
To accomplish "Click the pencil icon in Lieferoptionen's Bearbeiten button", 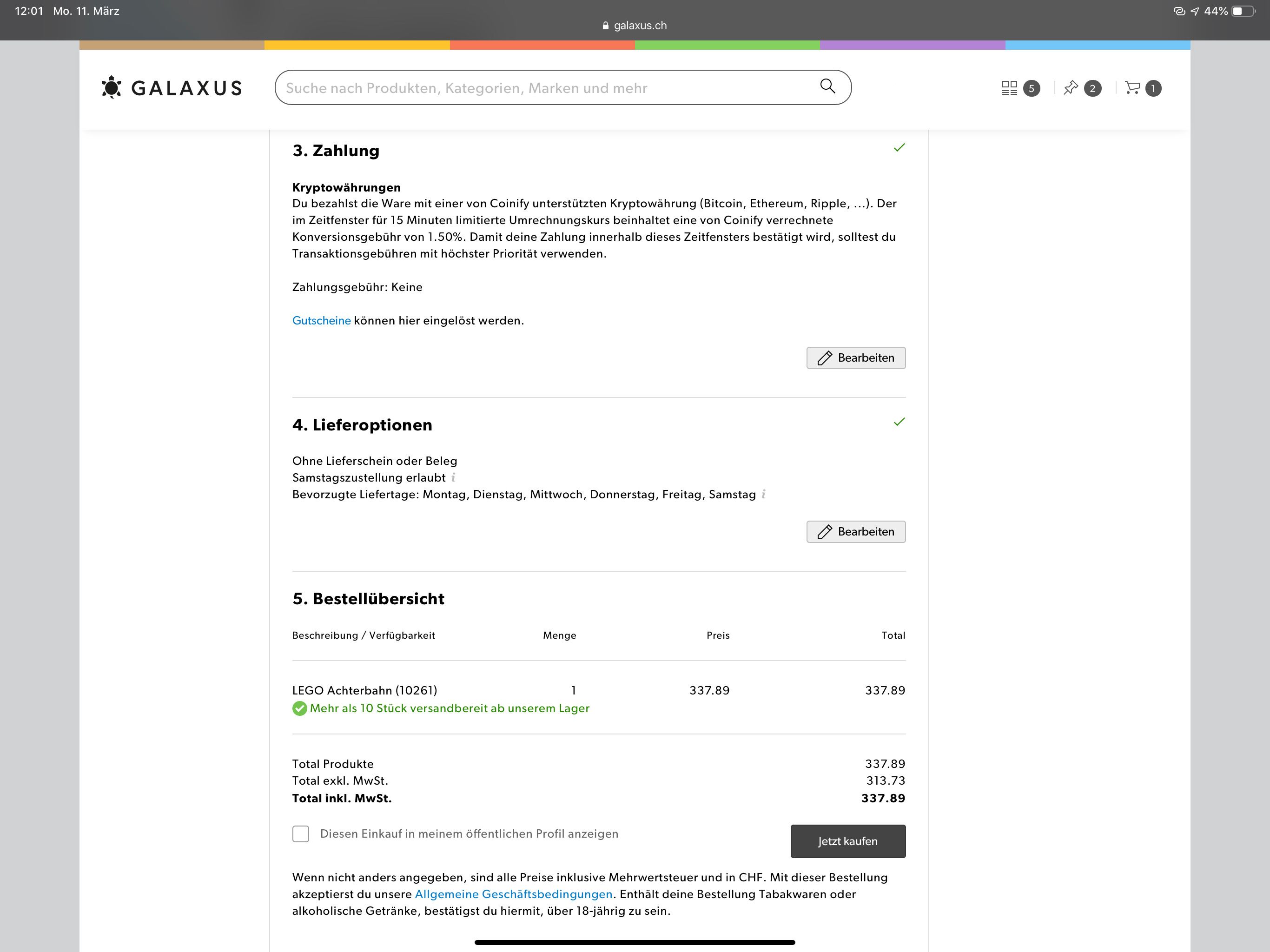I will 825,532.
